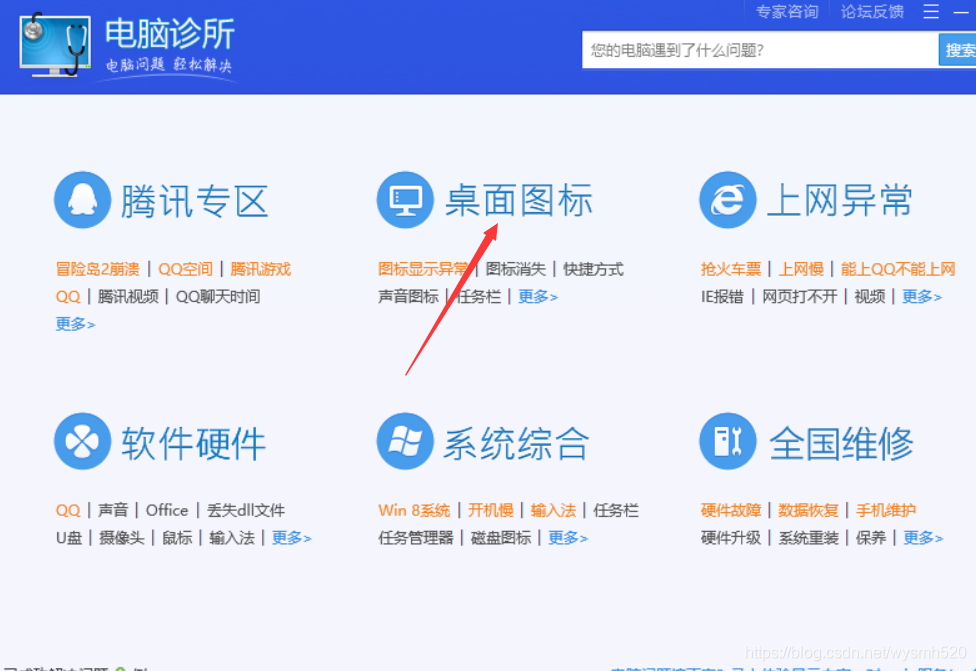This screenshot has width=976, height=671.
Task: Select the Office link
Action: tap(167, 510)
